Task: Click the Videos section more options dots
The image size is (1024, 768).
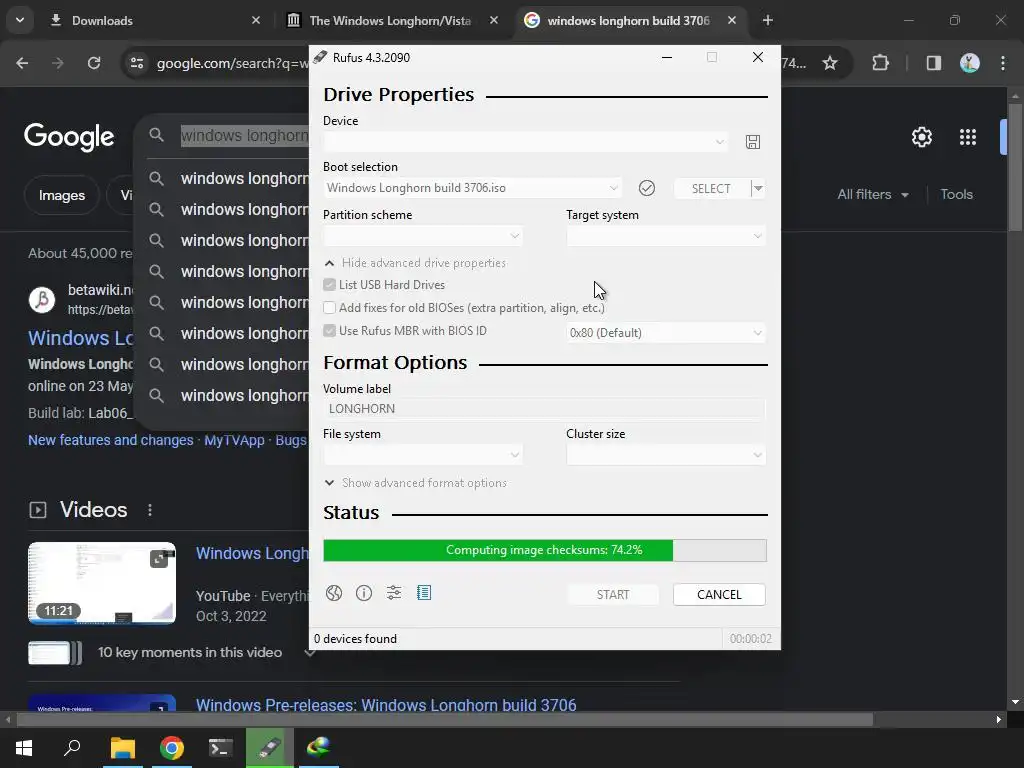Action: [x=150, y=510]
